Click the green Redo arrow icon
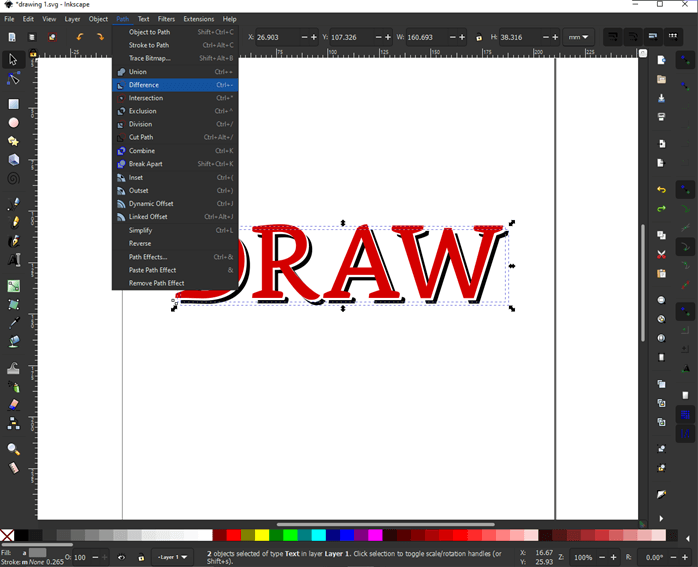The height and width of the screenshot is (567, 698). coord(661,209)
